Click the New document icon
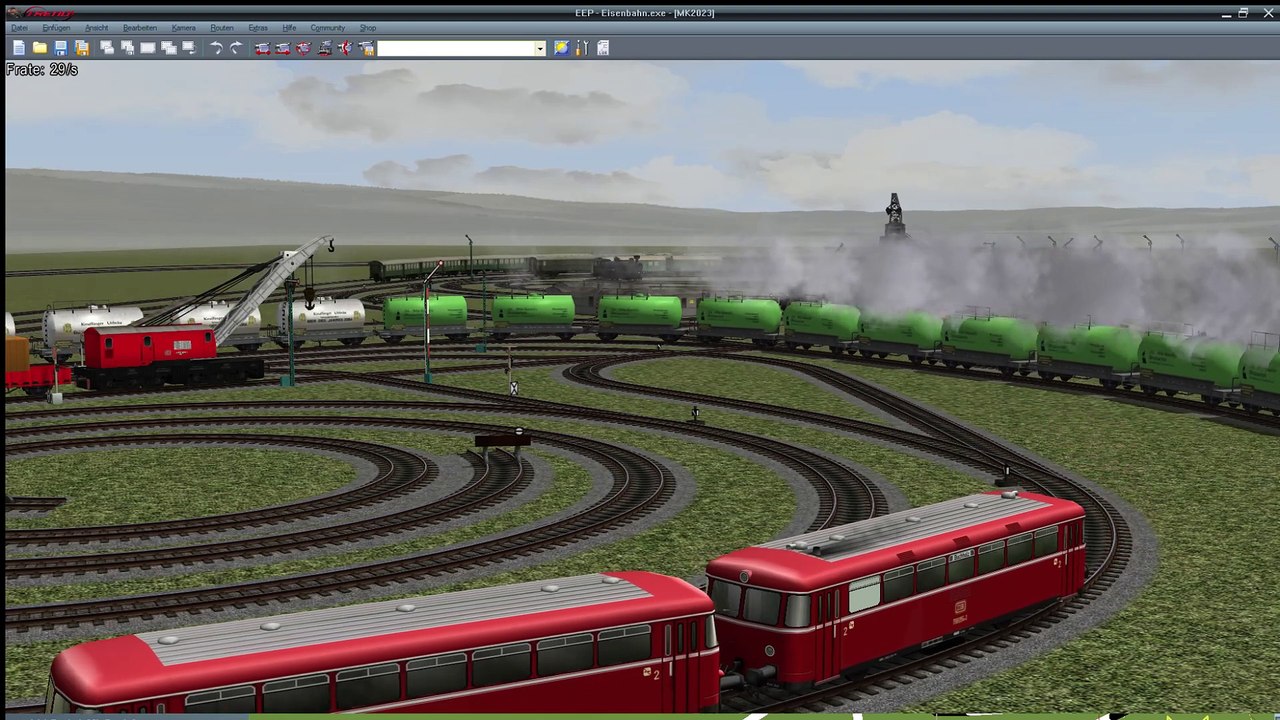This screenshot has width=1280, height=720. pos(18,48)
